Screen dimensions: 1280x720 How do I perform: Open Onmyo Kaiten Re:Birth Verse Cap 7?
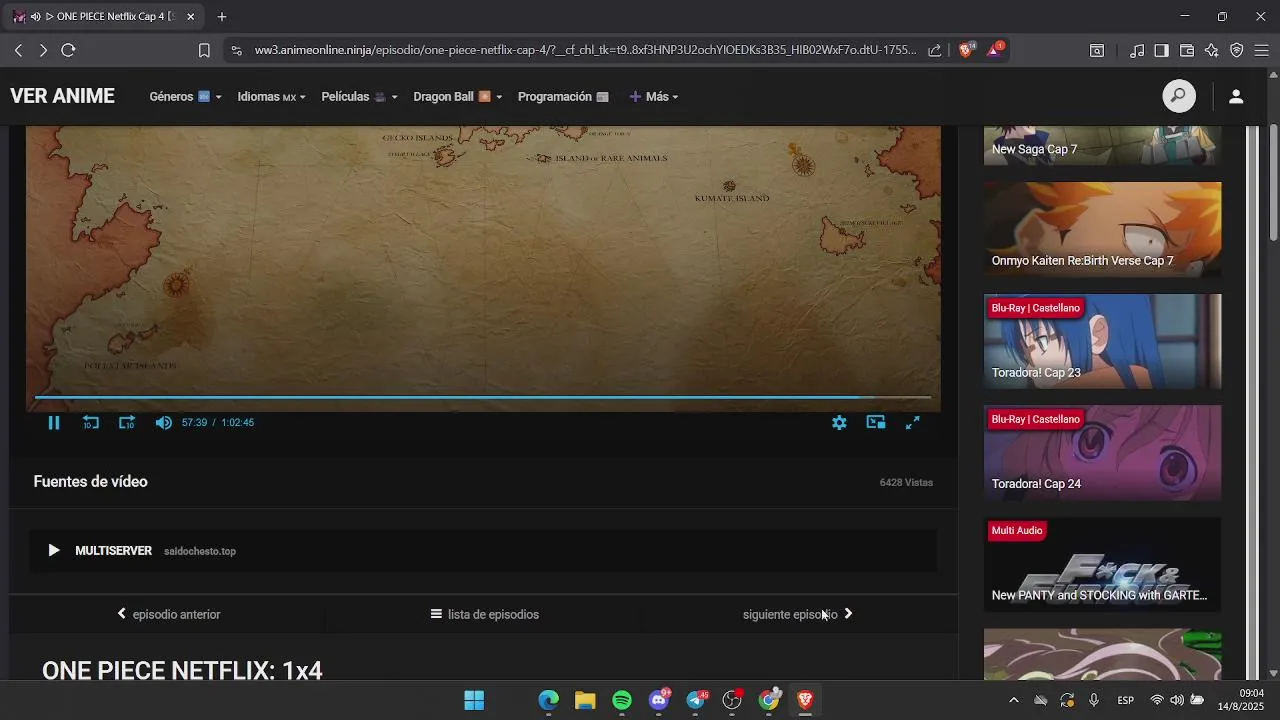click(1102, 229)
